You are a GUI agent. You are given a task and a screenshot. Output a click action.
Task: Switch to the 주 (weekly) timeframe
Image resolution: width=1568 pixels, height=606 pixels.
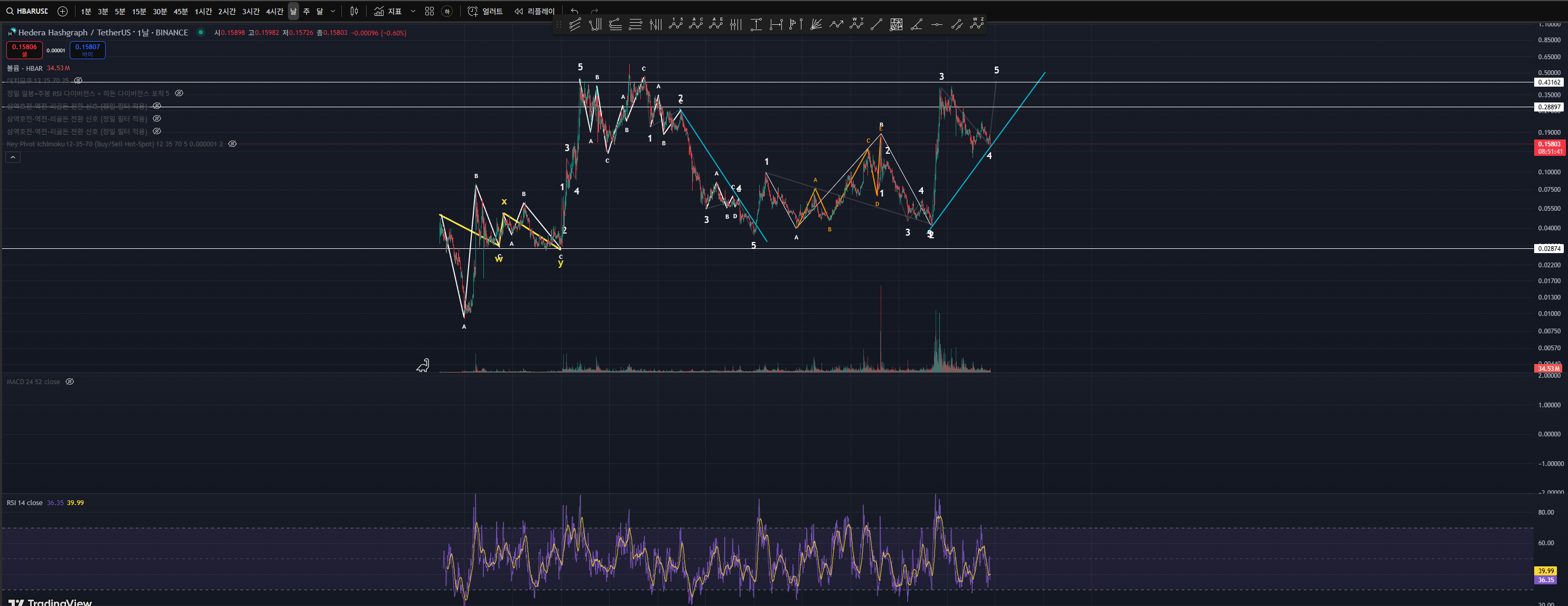(306, 11)
